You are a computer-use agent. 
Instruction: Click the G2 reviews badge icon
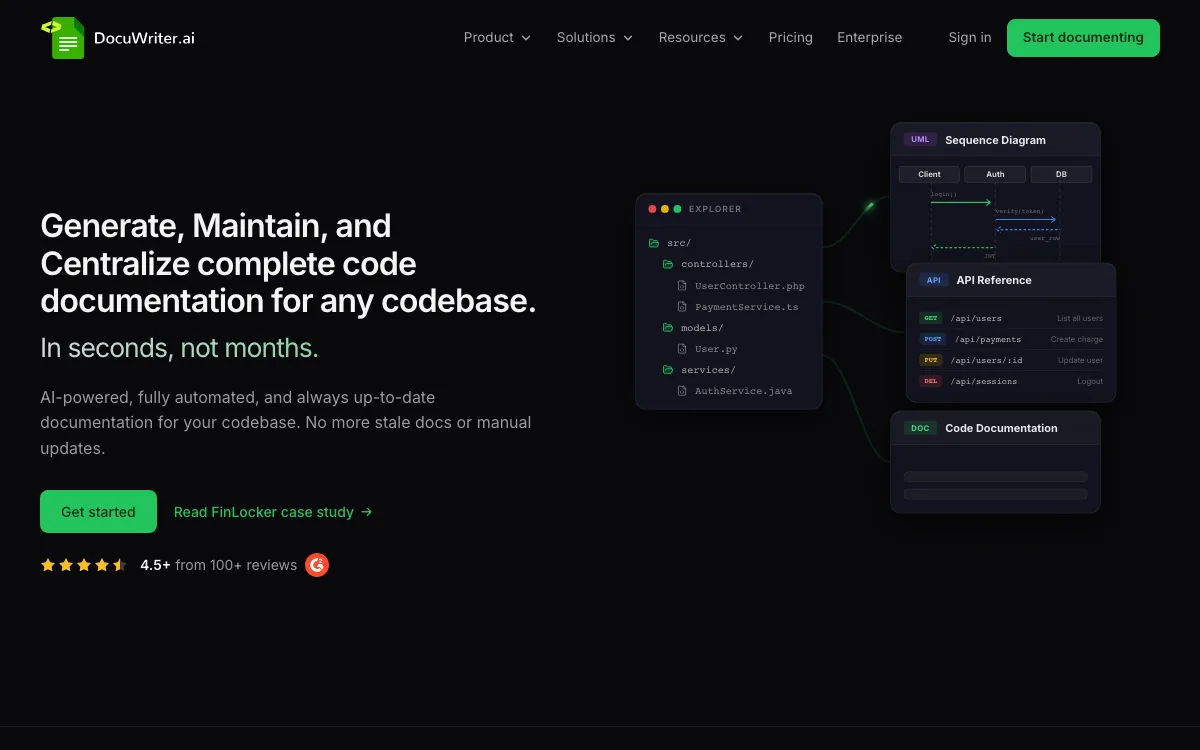[x=317, y=565]
